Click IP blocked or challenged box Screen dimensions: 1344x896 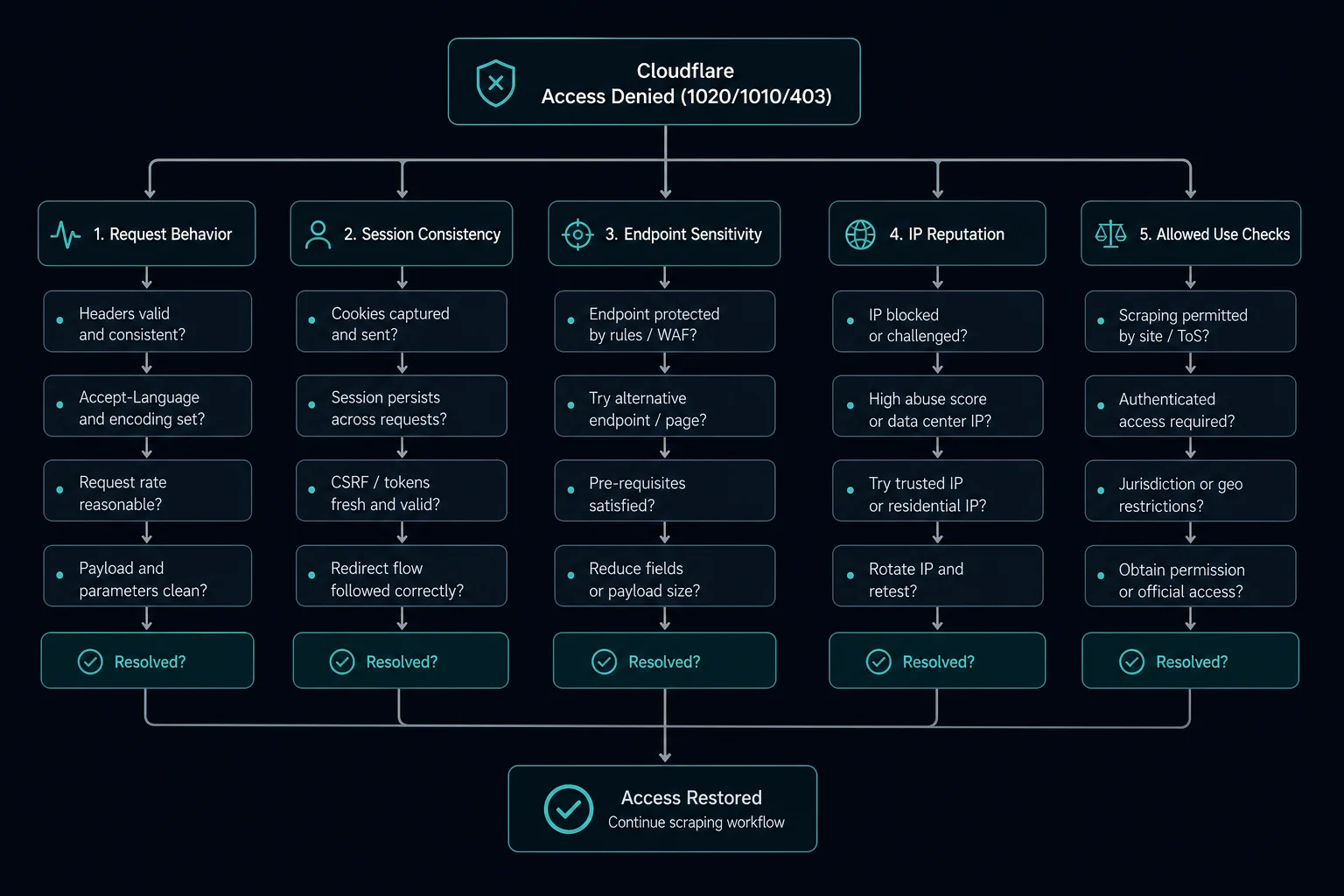click(938, 322)
